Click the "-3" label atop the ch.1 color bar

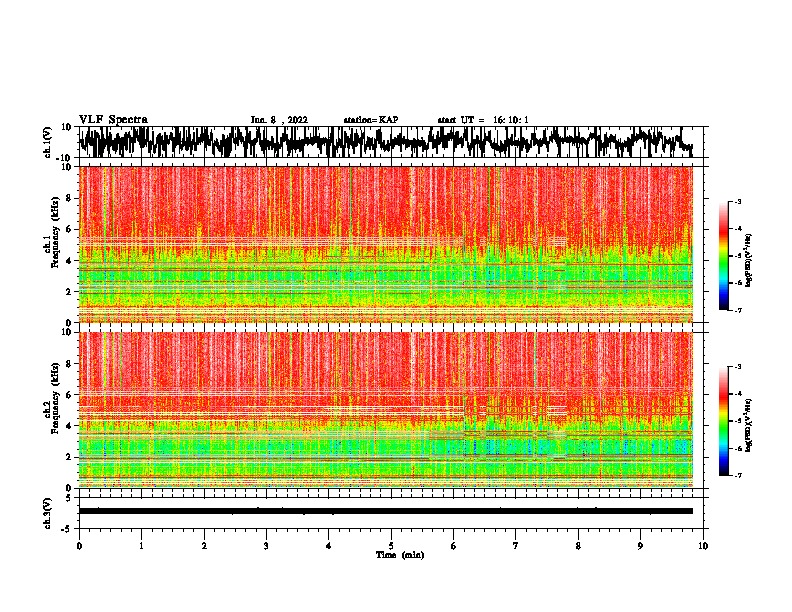[x=737, y=202]
